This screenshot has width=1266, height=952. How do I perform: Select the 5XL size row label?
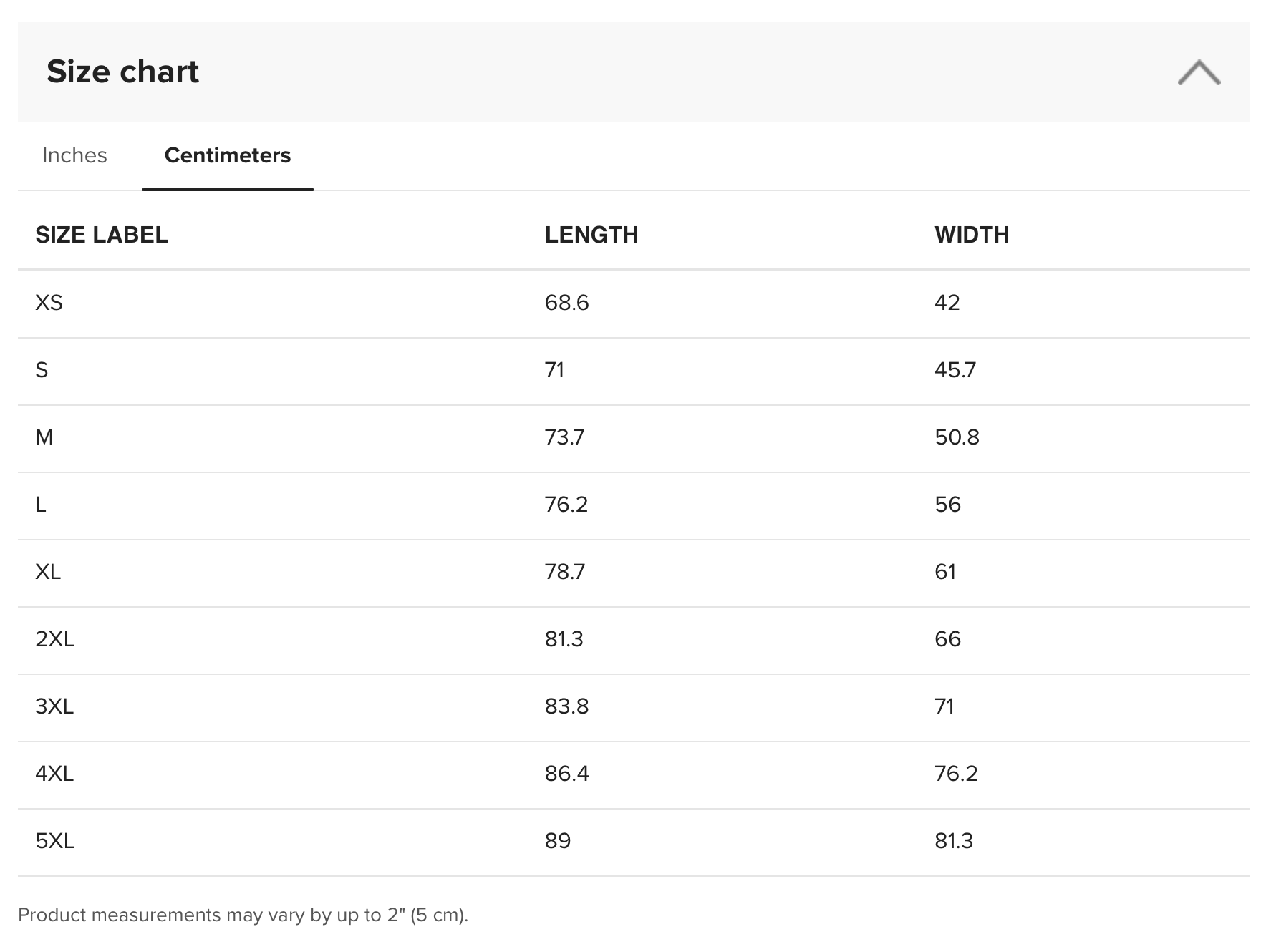point(54,841)
